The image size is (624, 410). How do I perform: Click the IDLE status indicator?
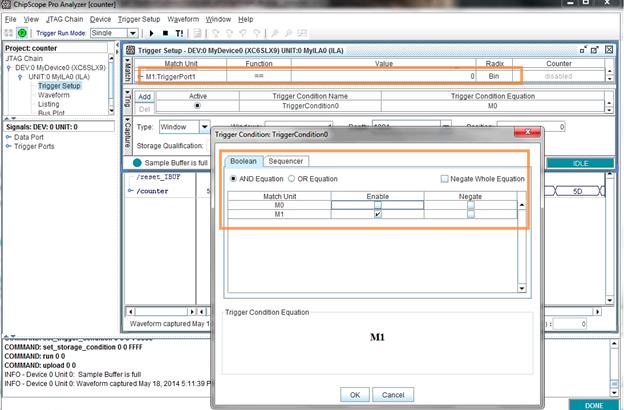click(580, 164)
